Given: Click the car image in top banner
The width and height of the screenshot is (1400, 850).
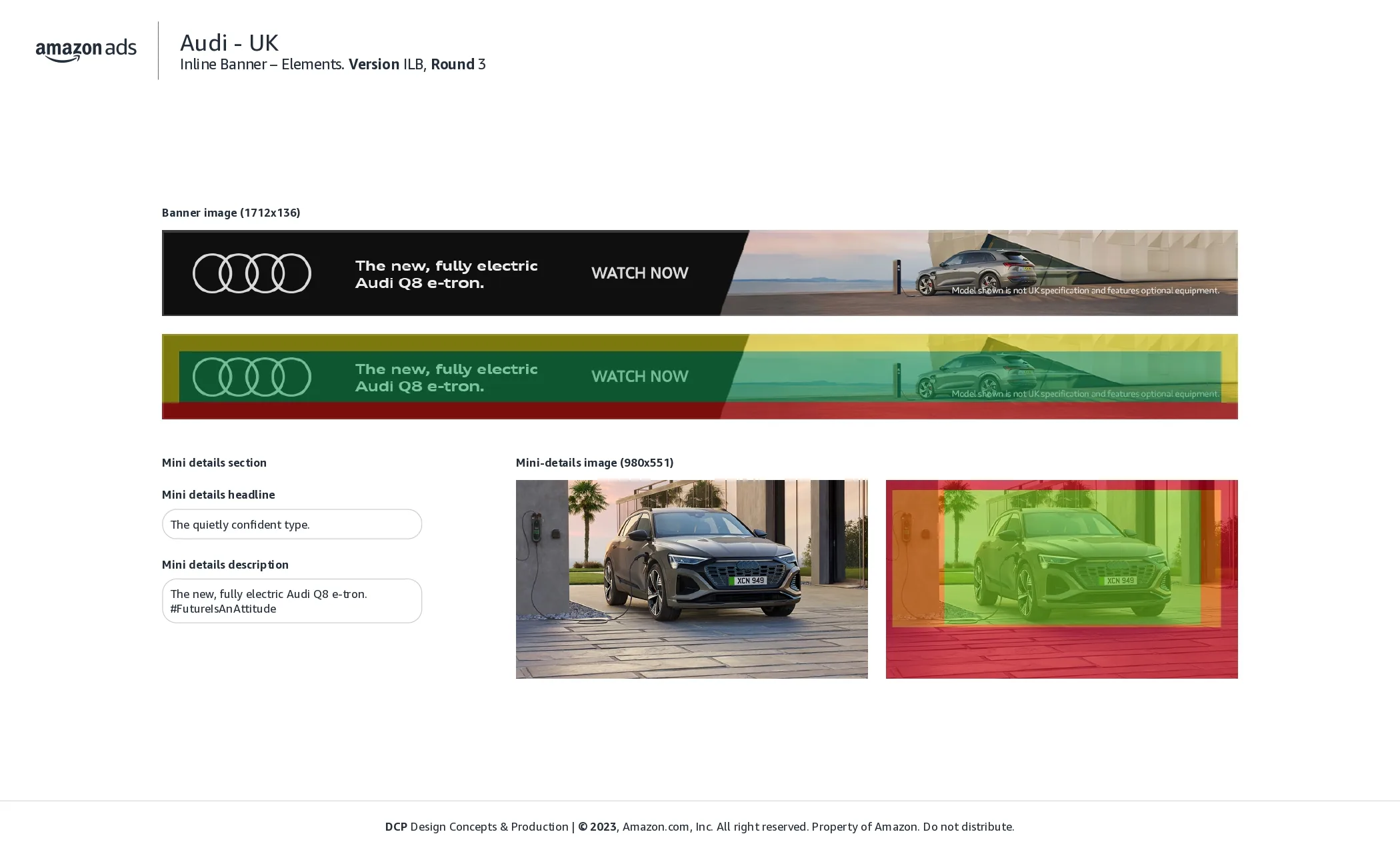Looking at the screenshot, I should [x=977, y=272].
